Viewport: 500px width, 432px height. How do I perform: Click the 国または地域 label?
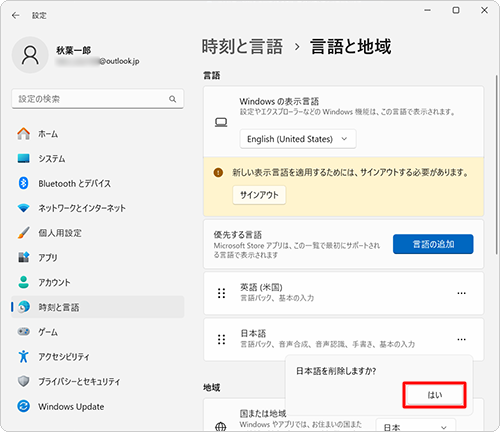tap(263, 414)
